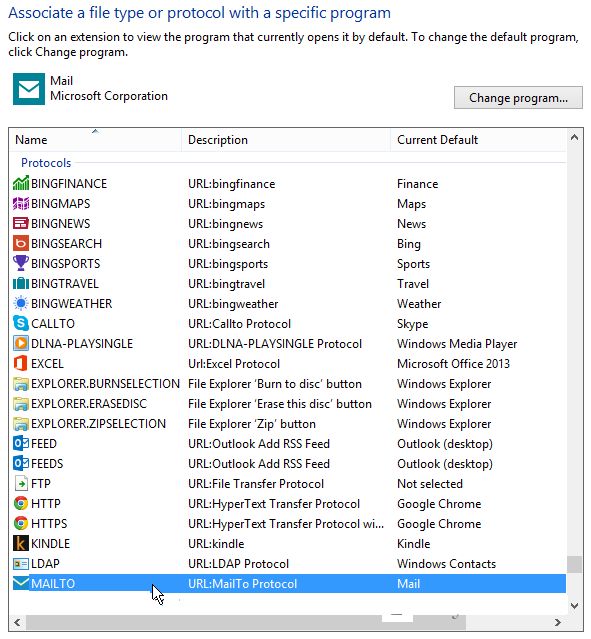The height and width of the screenshot is (639, 591).
Task: Click the FEEDS Outlook icon
Action: point(21,463)
